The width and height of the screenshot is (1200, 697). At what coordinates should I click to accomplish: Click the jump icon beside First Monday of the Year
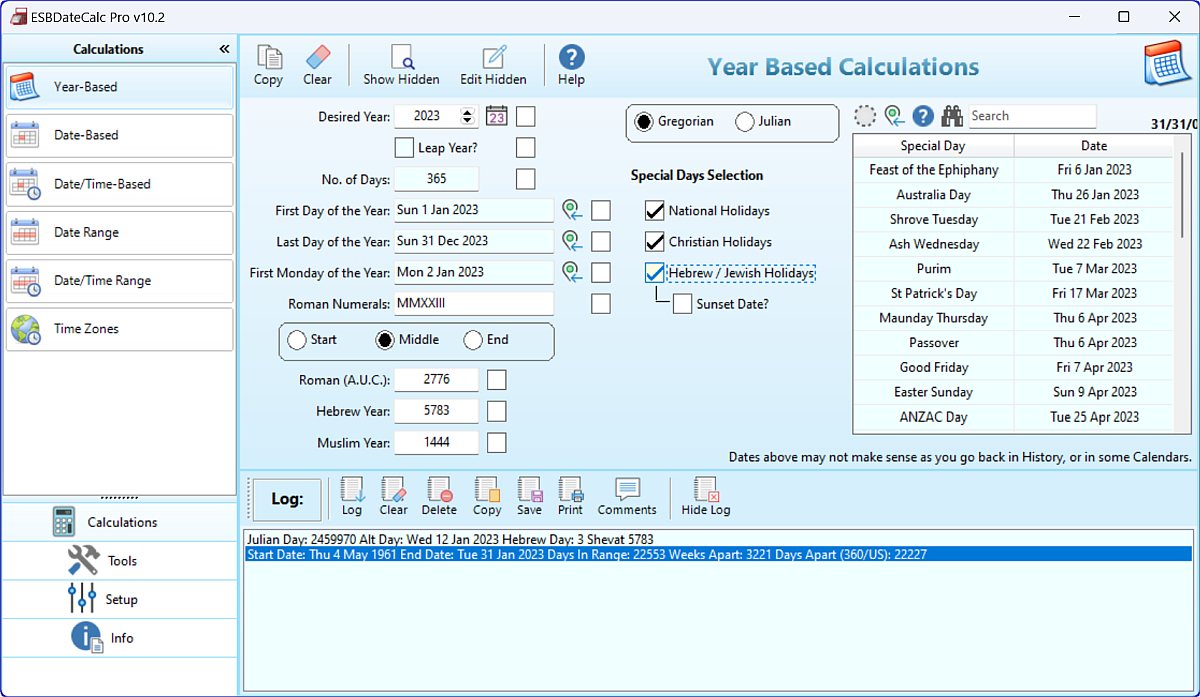(572, 272)
